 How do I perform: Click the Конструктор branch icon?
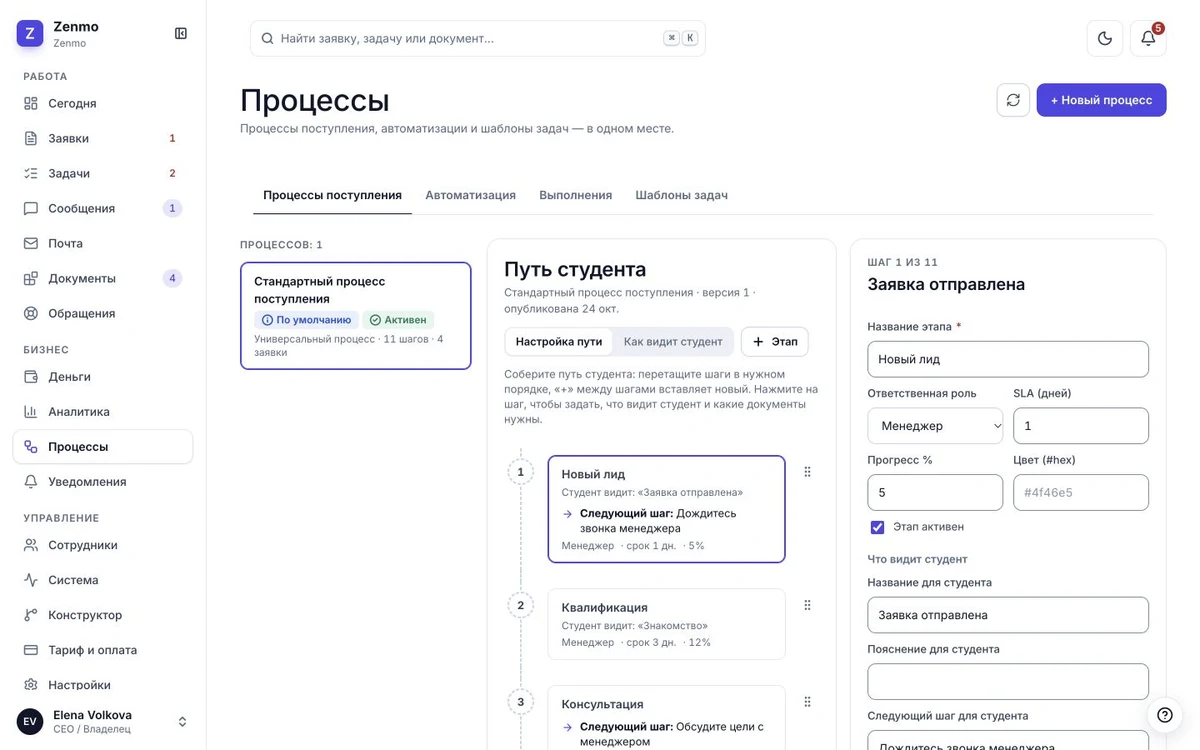(31, 615)
